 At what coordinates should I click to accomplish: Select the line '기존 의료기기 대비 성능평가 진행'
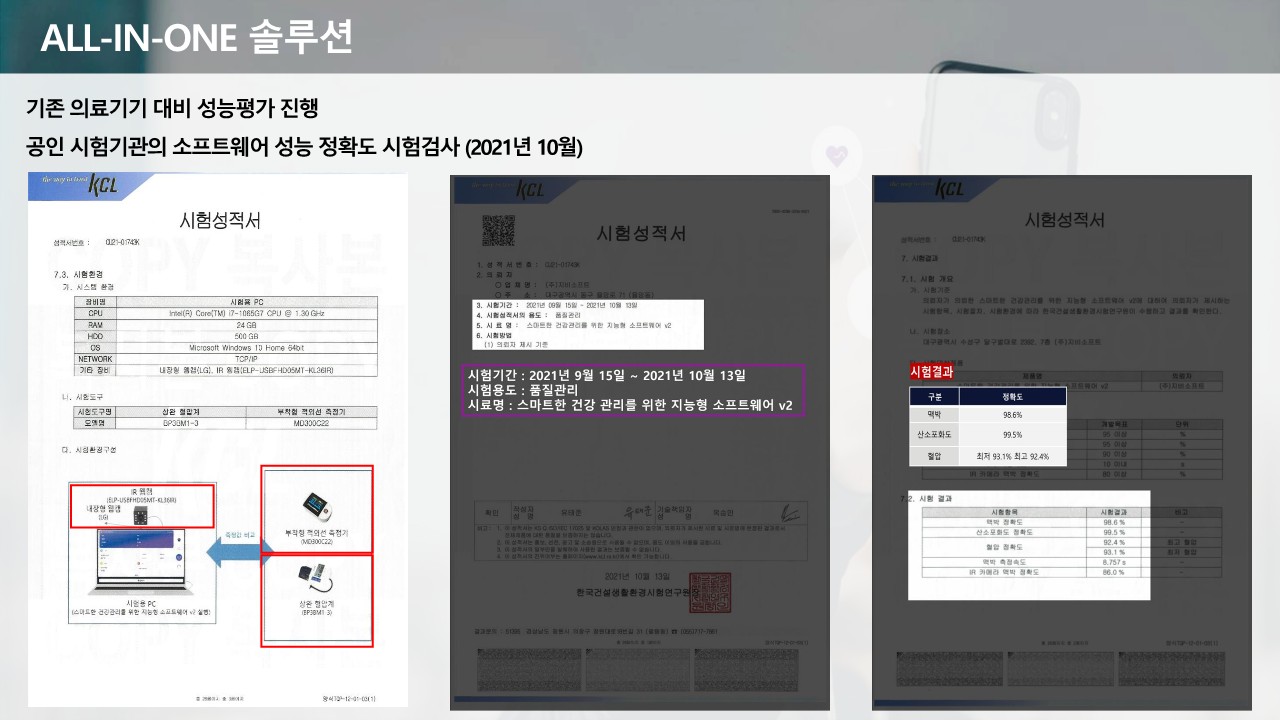pyautogui.click(x=172, y=107)
